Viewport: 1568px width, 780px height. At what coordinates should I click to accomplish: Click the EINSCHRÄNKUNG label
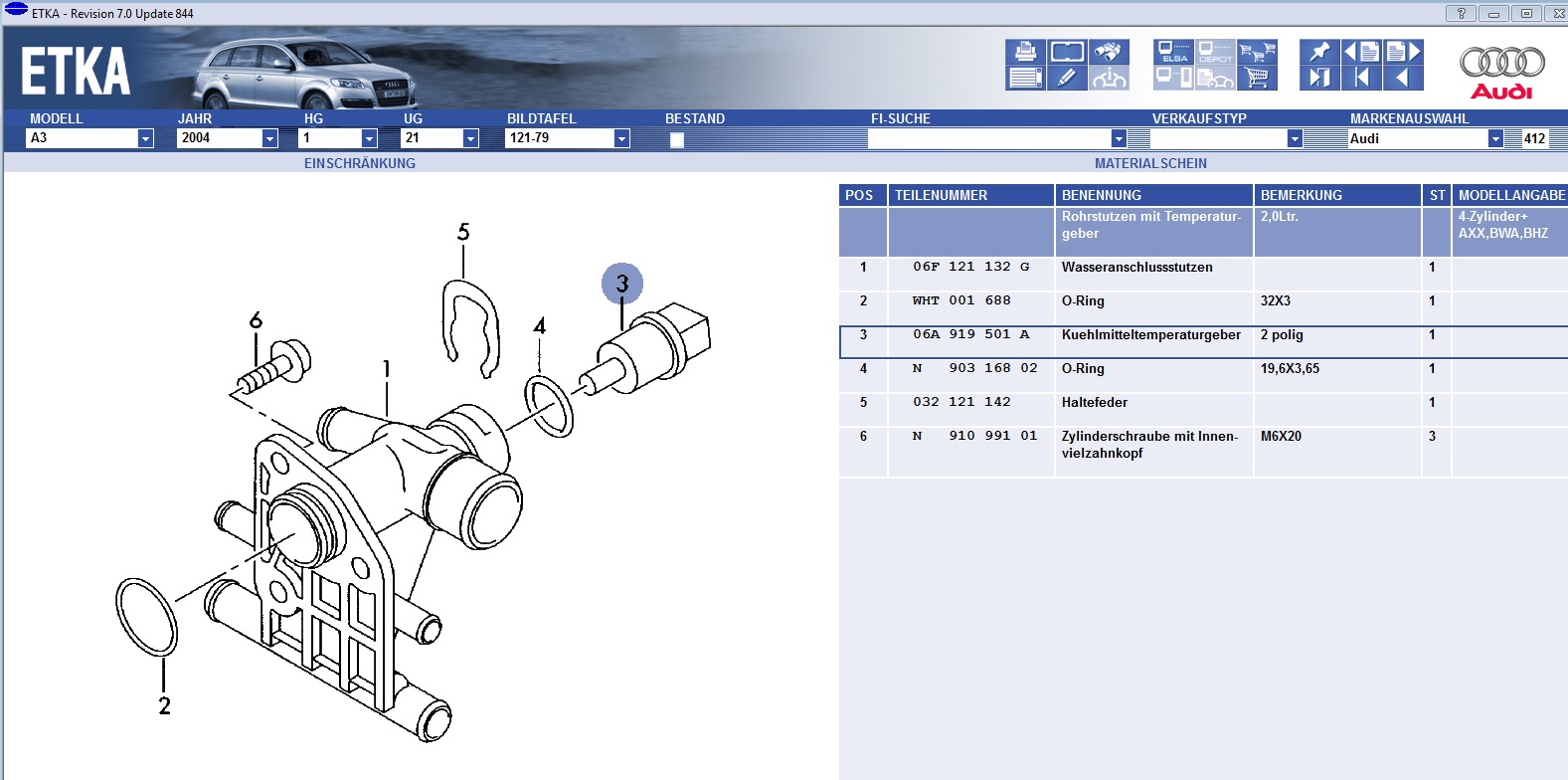(360, 163)
